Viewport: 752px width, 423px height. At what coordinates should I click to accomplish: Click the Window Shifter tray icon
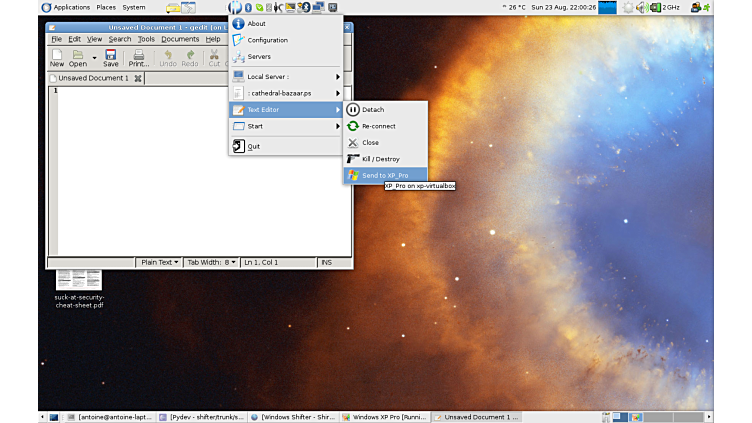pos(235,7)
